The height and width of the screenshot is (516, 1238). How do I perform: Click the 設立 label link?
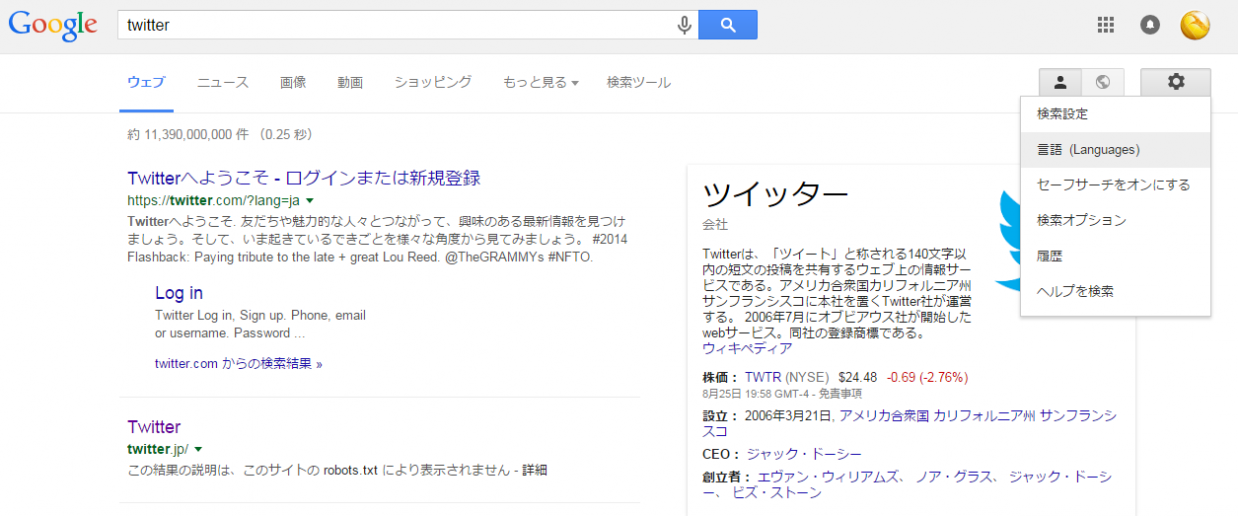pos(720,416)
